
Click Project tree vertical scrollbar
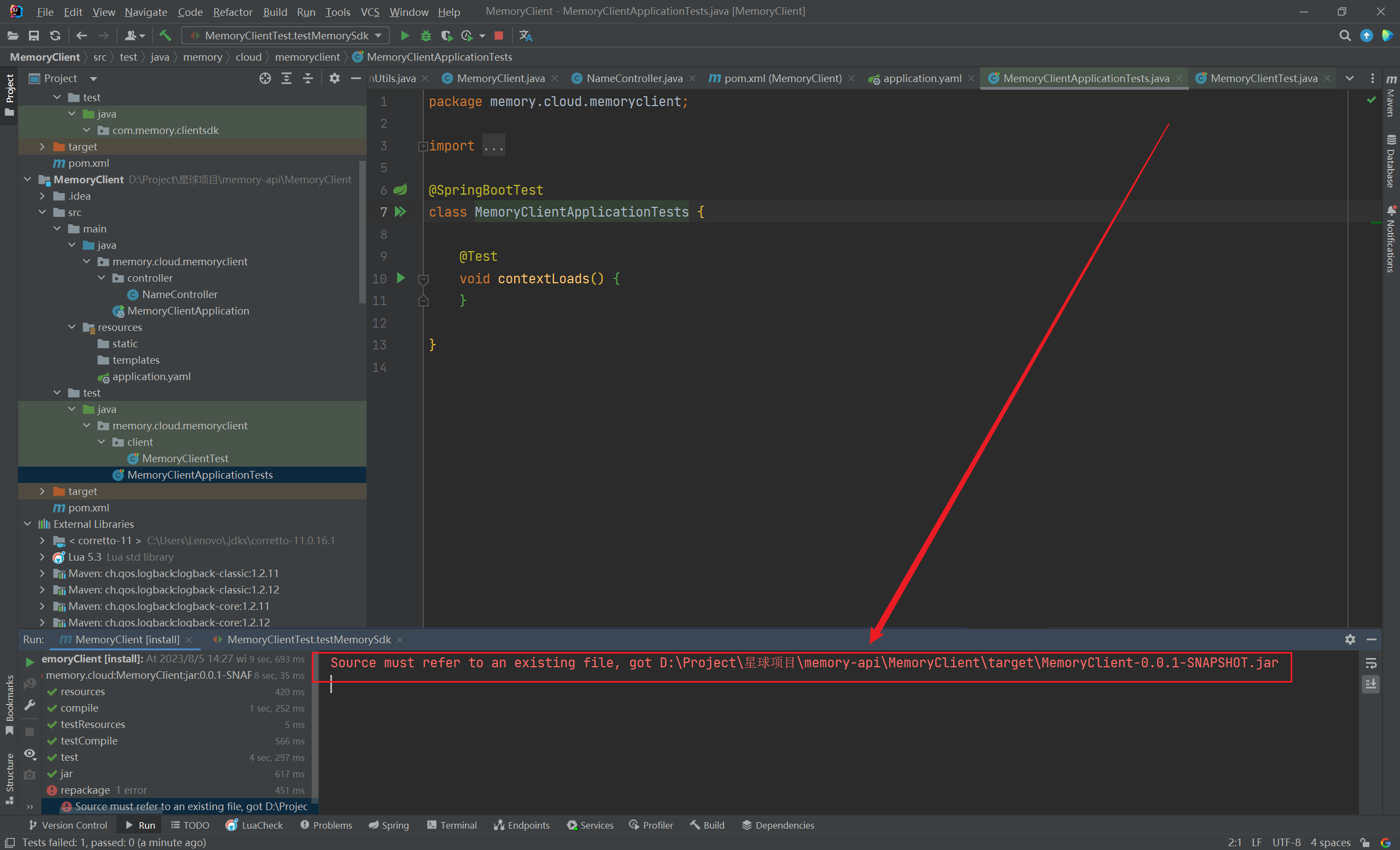[362, 232]
